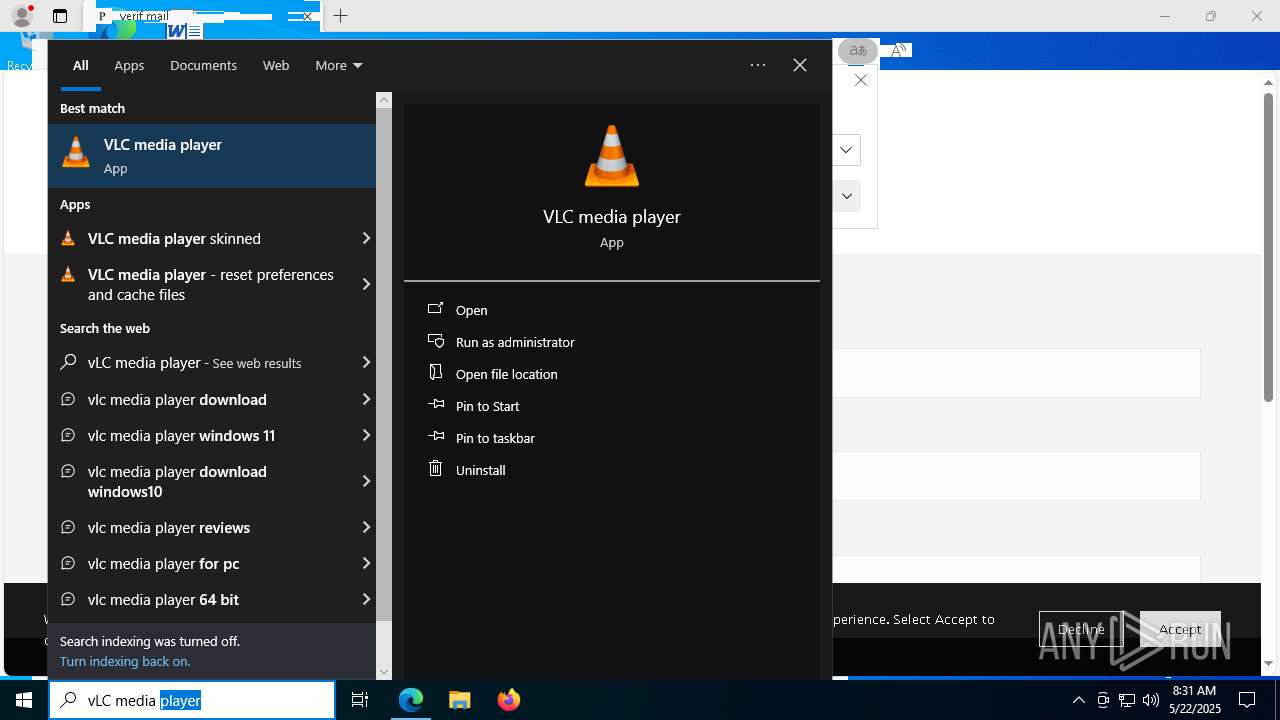Click the Uninstall trash icon

(435, 468)
